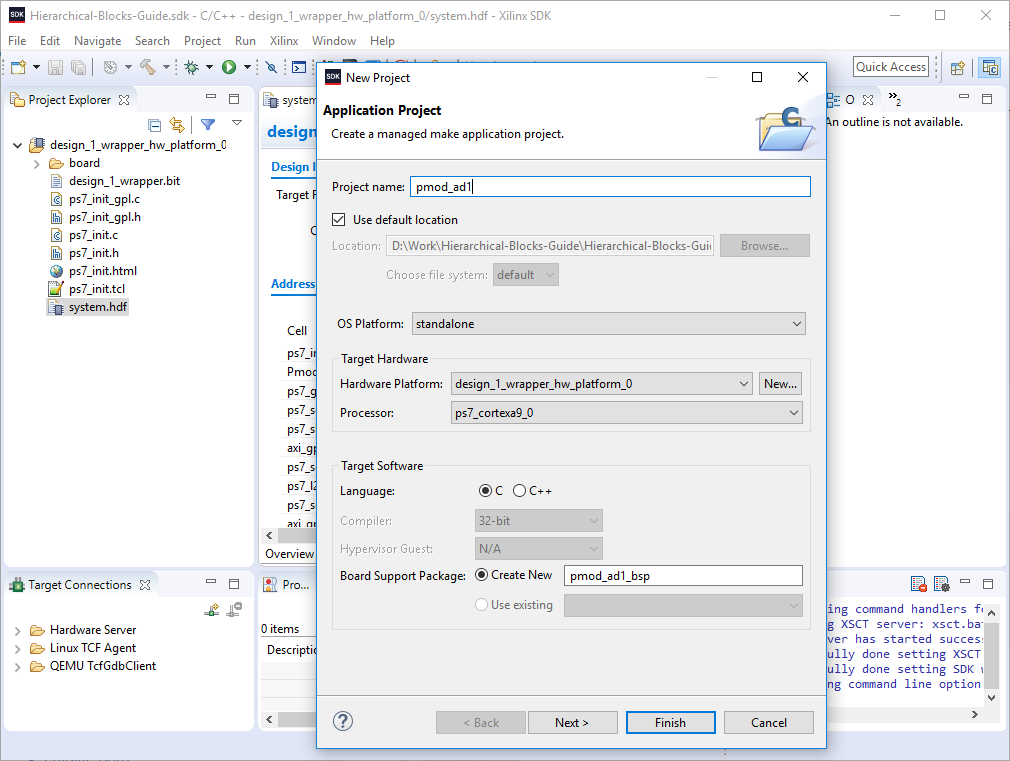Select the C language radio button
Screen dimensions: 1010x761
[485, 491]
